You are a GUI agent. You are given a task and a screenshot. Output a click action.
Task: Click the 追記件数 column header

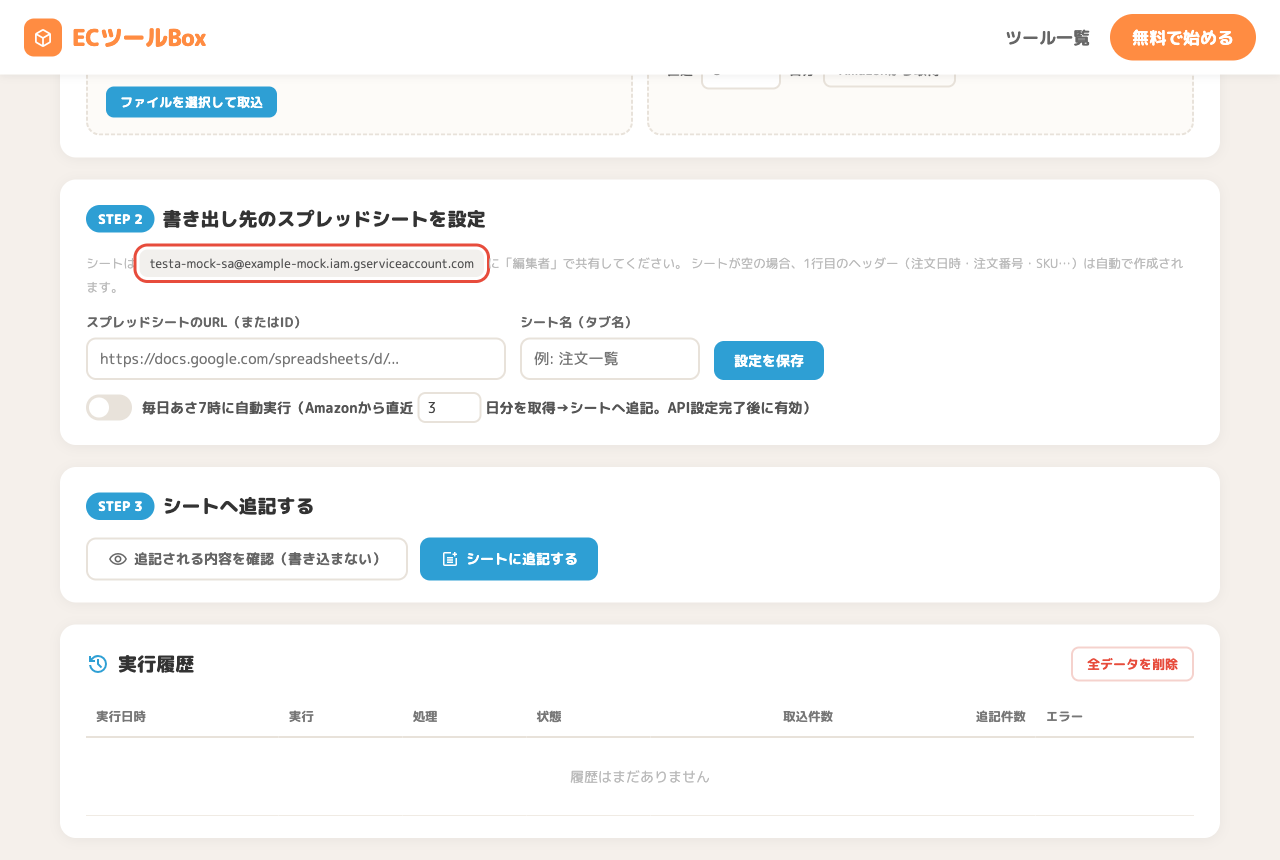(x=1001, y=717)
